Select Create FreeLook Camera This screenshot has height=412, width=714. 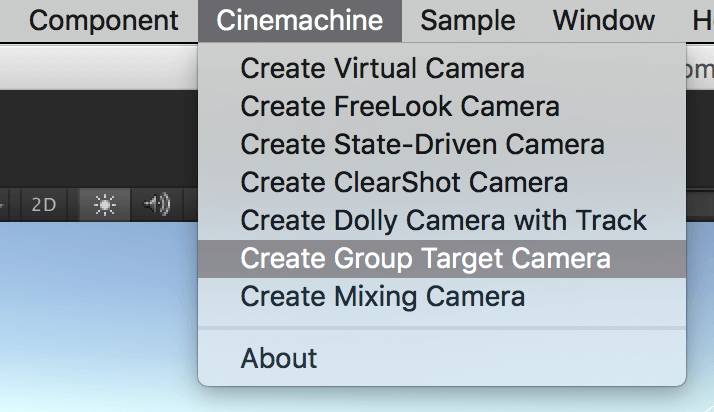tap(400, 106)
